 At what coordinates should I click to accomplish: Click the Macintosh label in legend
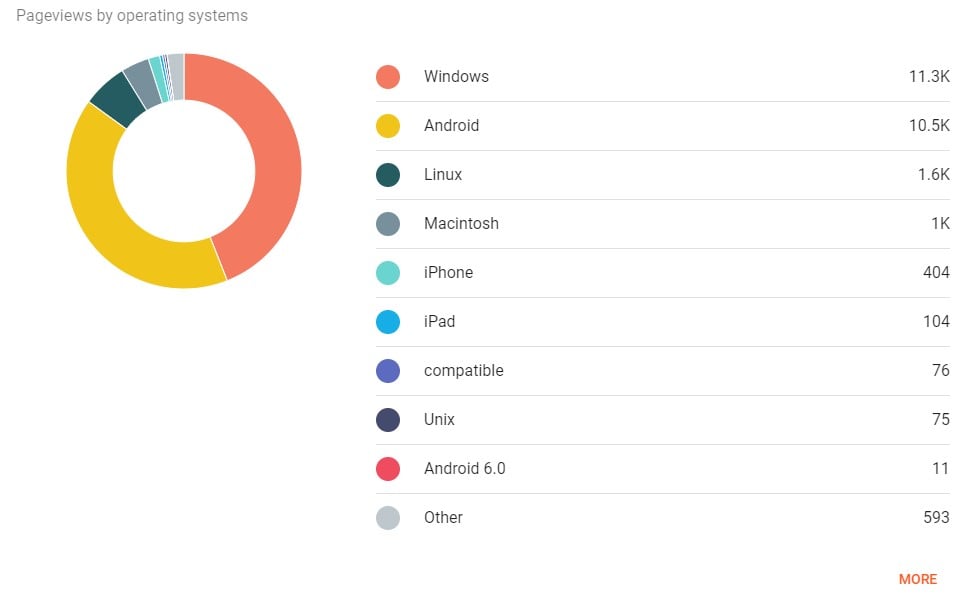tap(461, 224)
